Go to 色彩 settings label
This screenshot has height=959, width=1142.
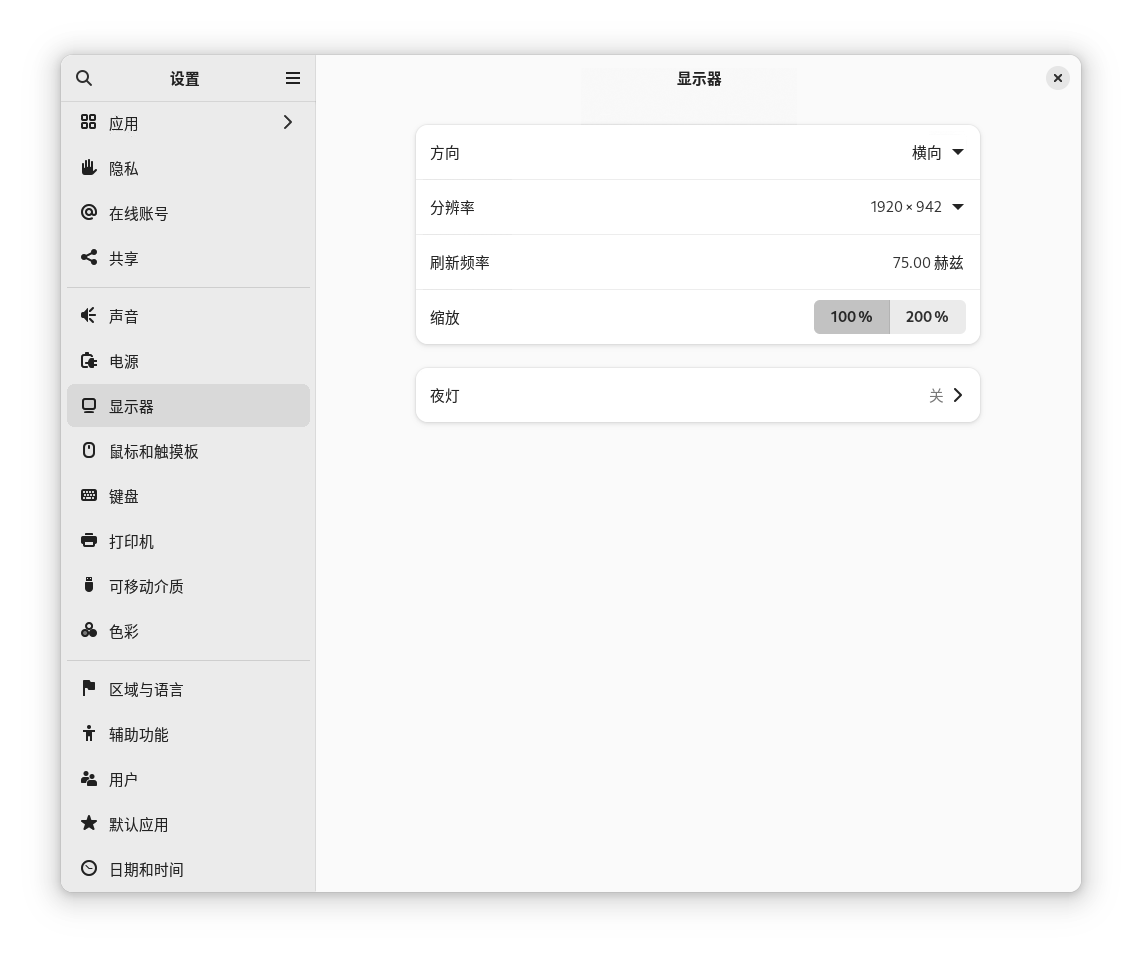(x=124, y=632)
